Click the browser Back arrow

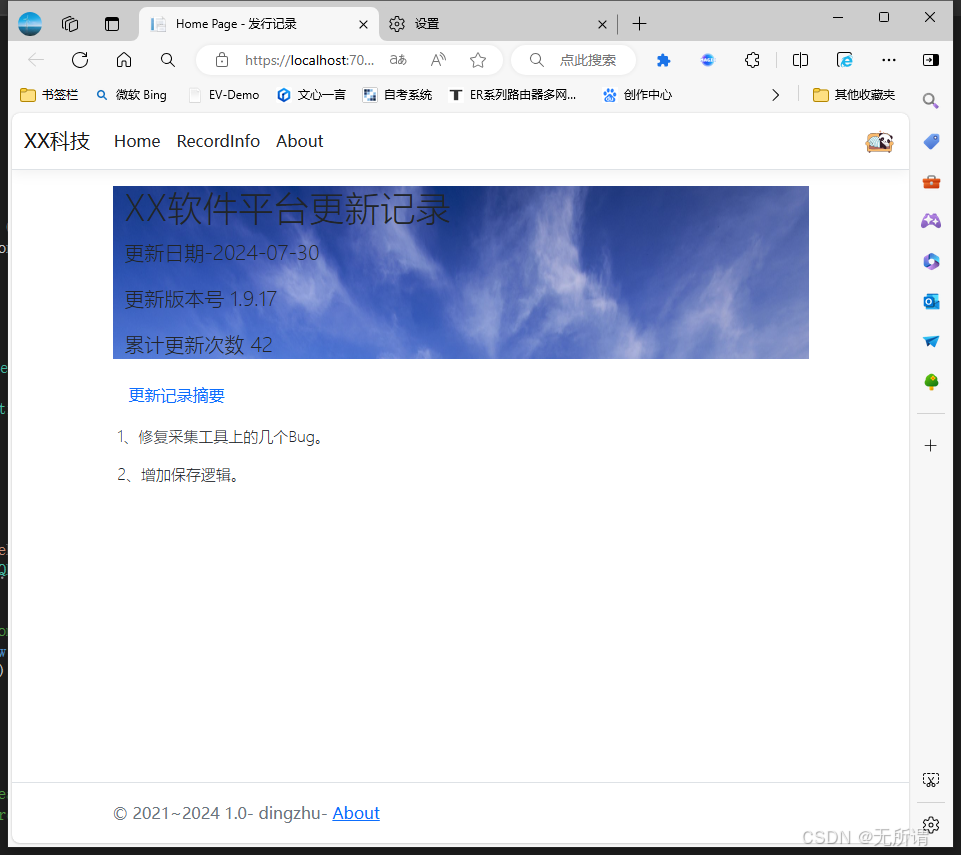click(36, 60)
